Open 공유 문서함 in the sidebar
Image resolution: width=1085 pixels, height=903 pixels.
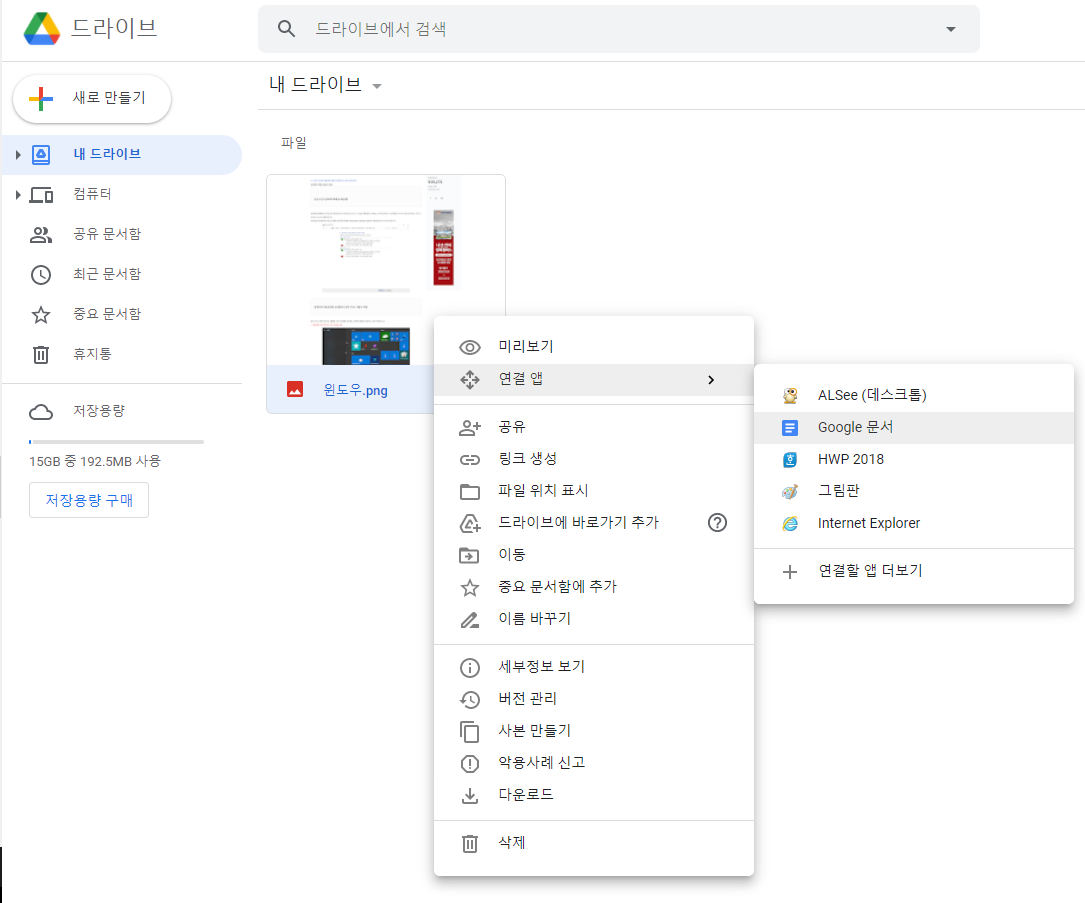point(122,235)
